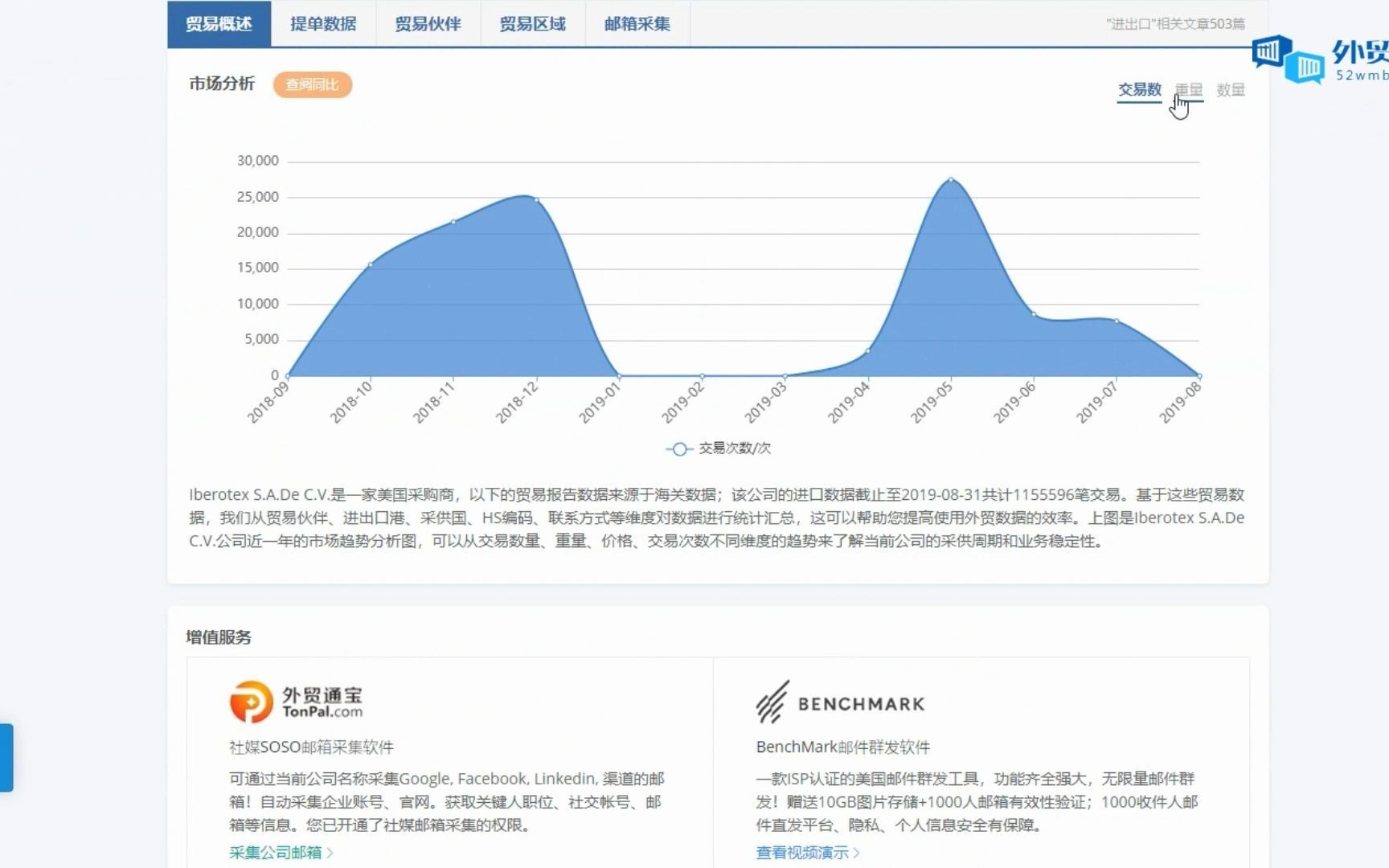The image size is (1389, 868).
Task: Open the 贸易伙伴 tab
Action: tap(428, 24)
